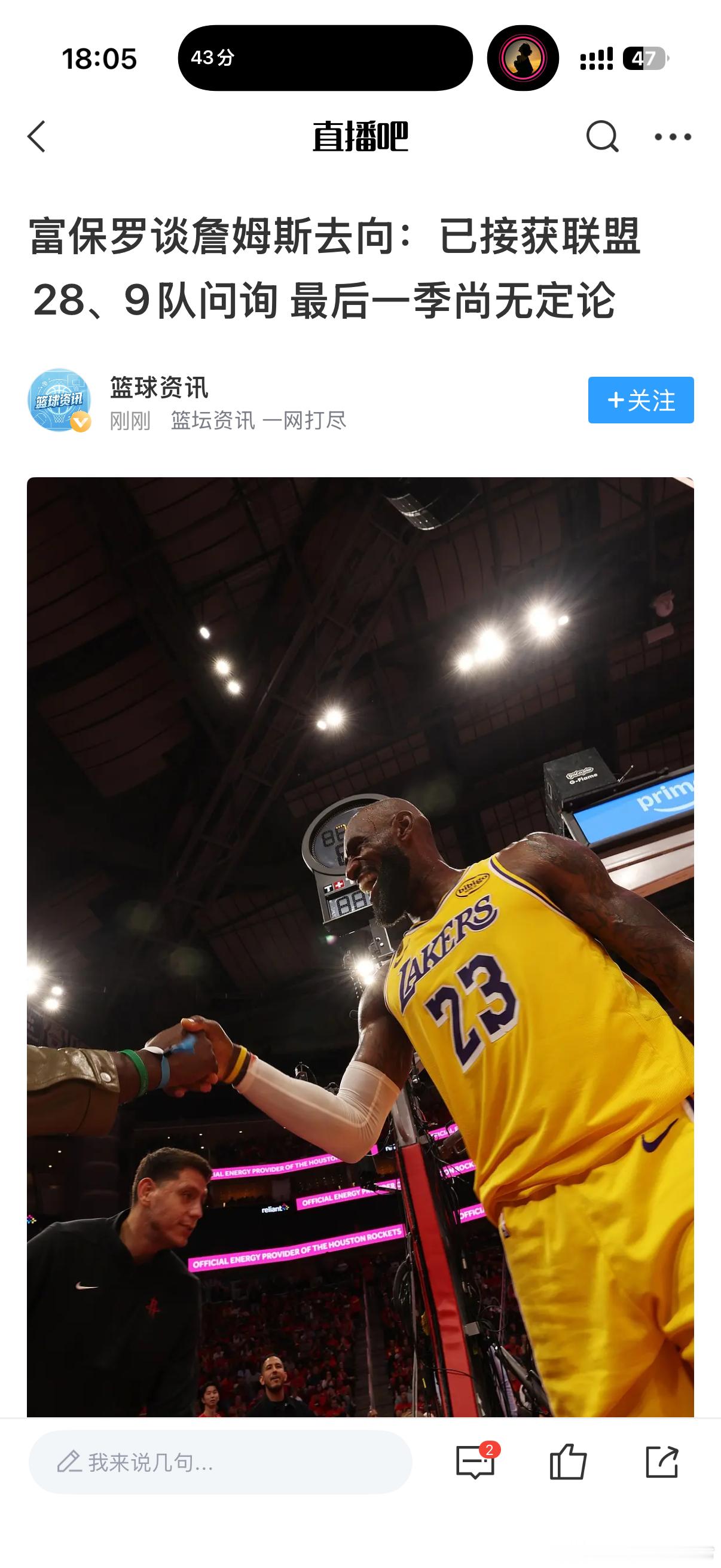Tap the thumbs-up like icon
This screenshot has width=721, height=1568.
tap(569, 1461)
